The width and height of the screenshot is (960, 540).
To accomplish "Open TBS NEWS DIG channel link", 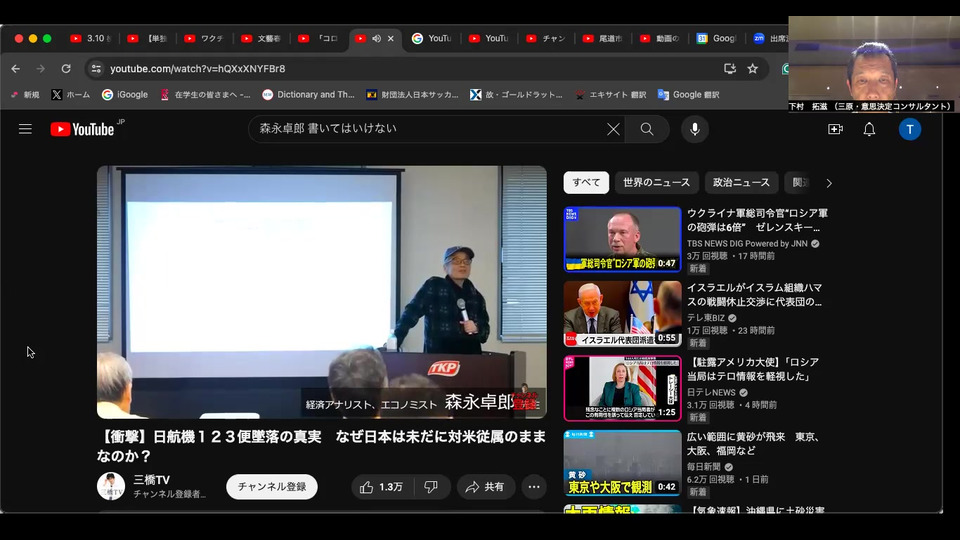I will pyautogui.click(x=747, y=244).
